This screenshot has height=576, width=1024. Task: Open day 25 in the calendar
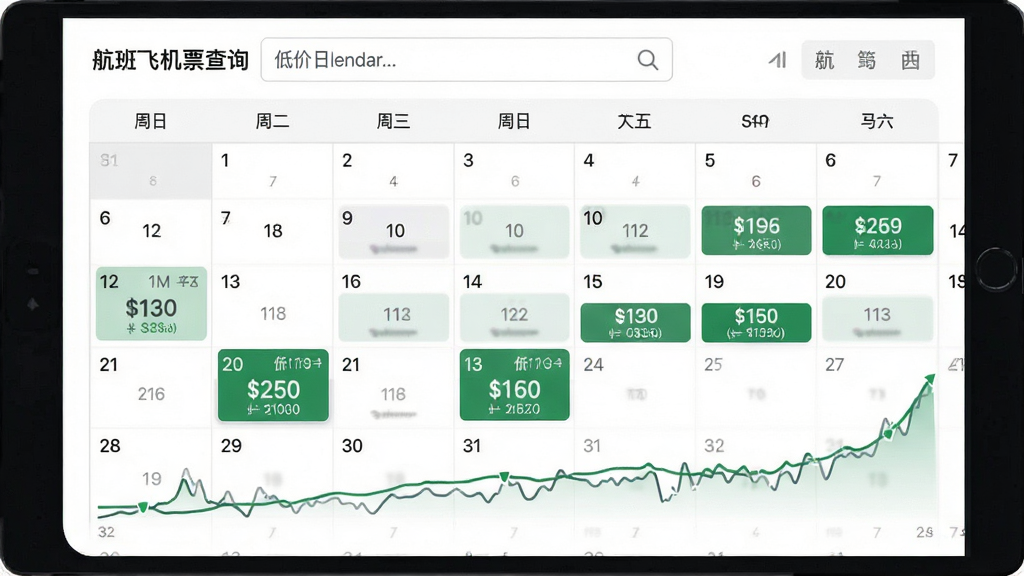(756, 387)
